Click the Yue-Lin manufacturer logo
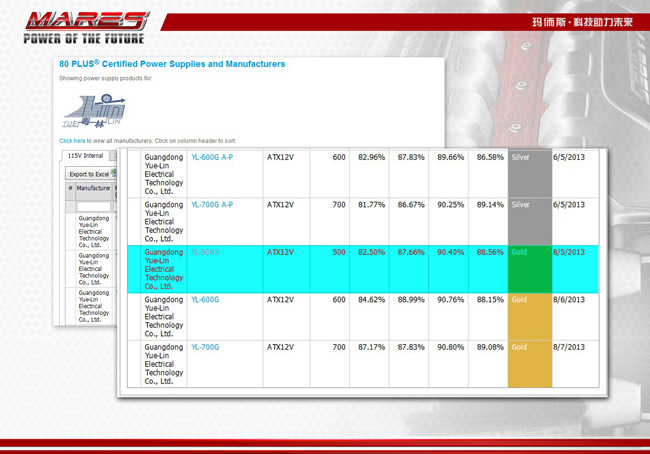Screen dimensions: 650x454 (94, 111)
